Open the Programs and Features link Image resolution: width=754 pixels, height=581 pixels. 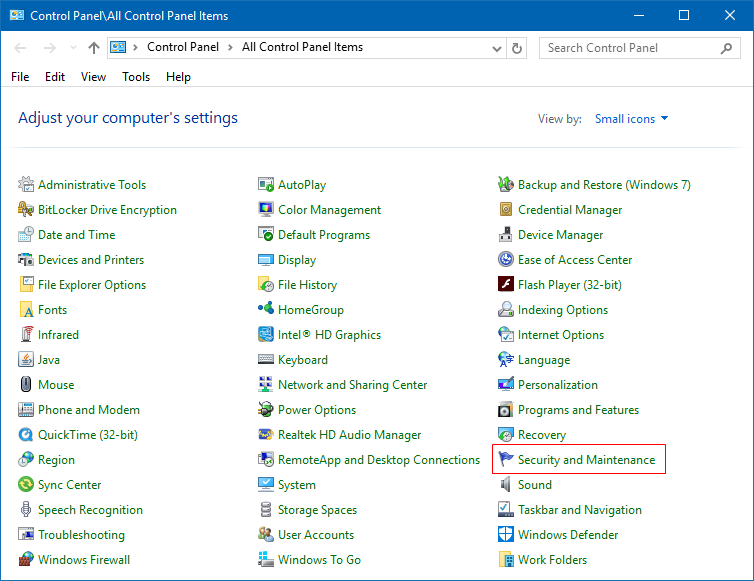[578, 410]
